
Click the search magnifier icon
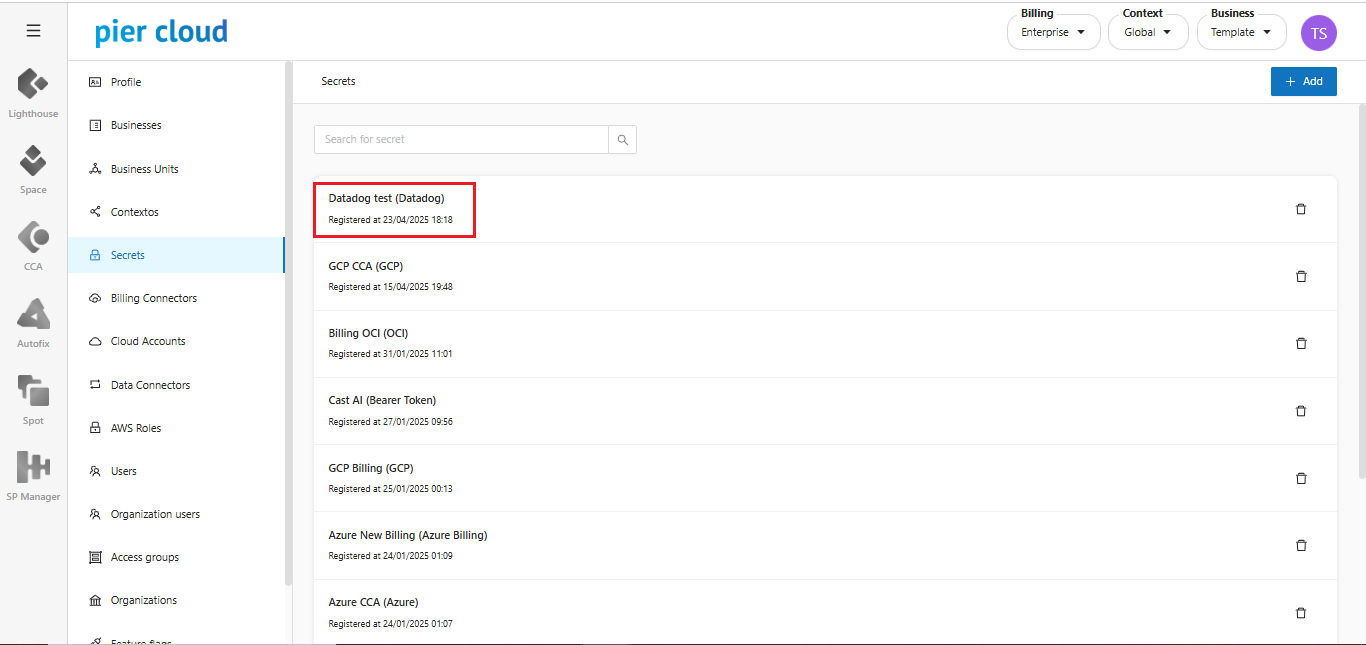[622, 140]
